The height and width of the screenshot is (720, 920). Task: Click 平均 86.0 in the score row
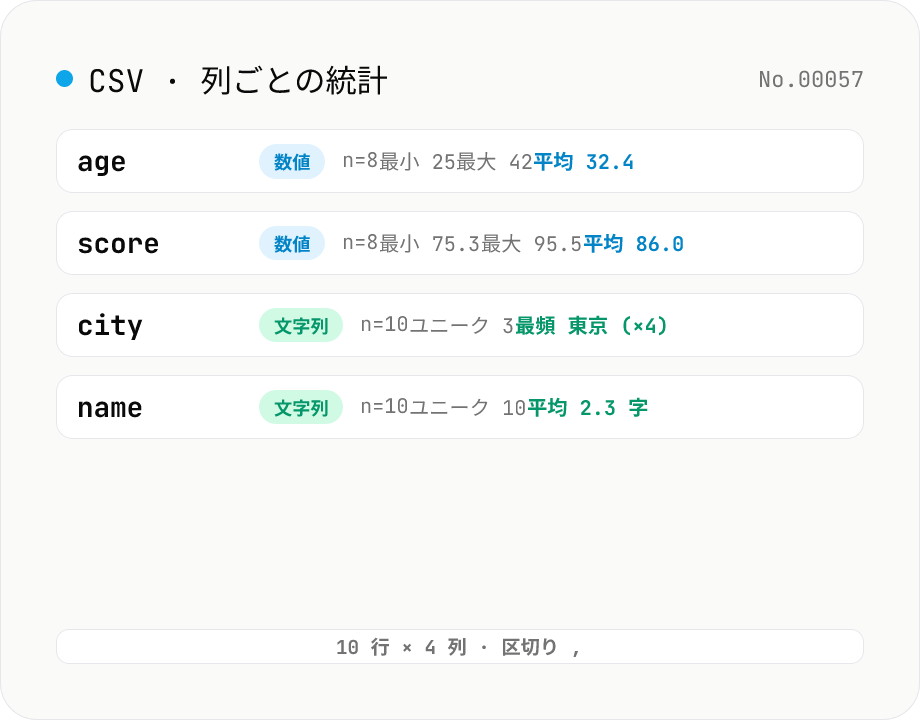[634, 244]
